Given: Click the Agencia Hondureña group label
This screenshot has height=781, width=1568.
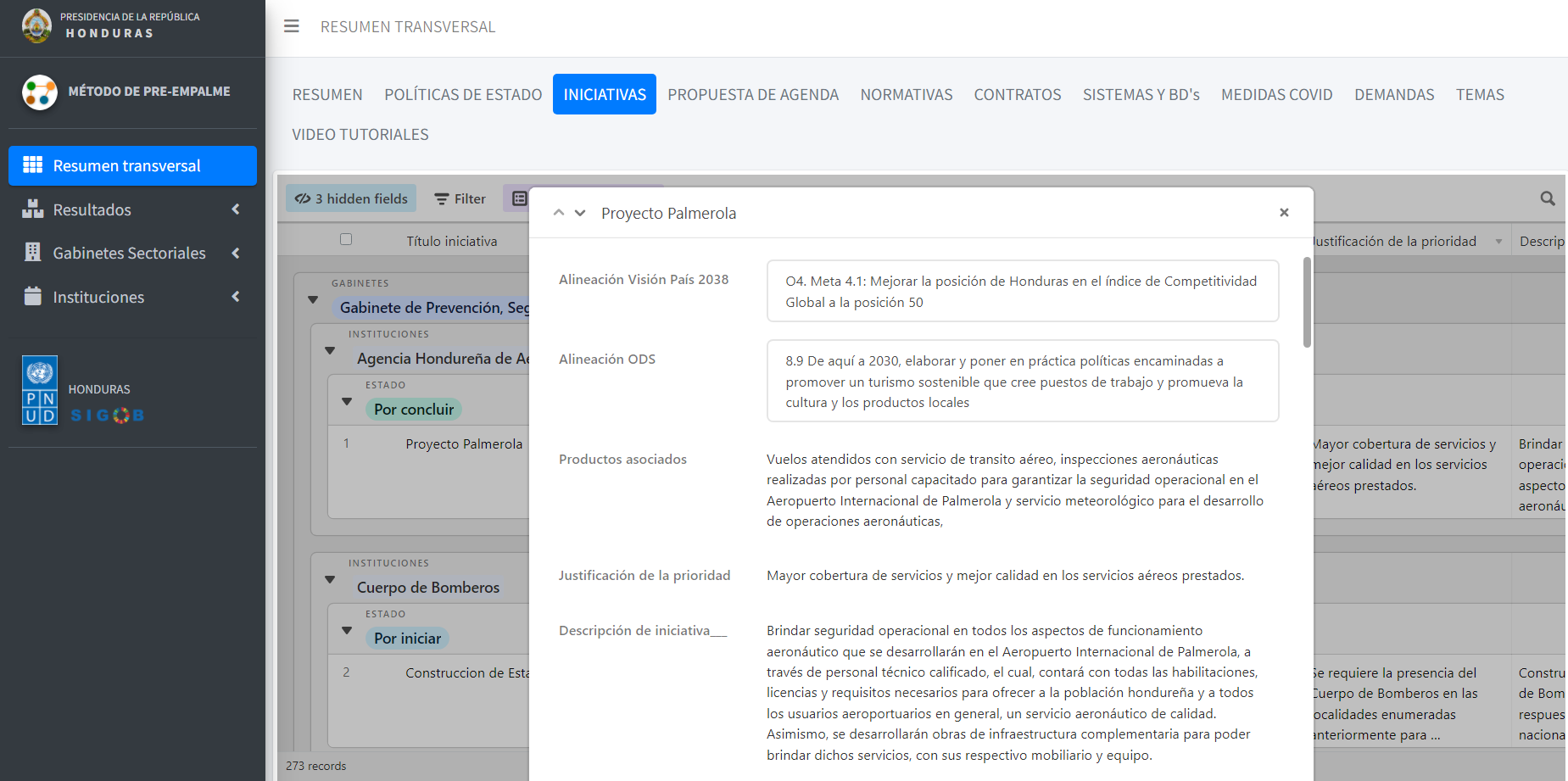Looking at the screenshot, I should click(x=443, y=358).
